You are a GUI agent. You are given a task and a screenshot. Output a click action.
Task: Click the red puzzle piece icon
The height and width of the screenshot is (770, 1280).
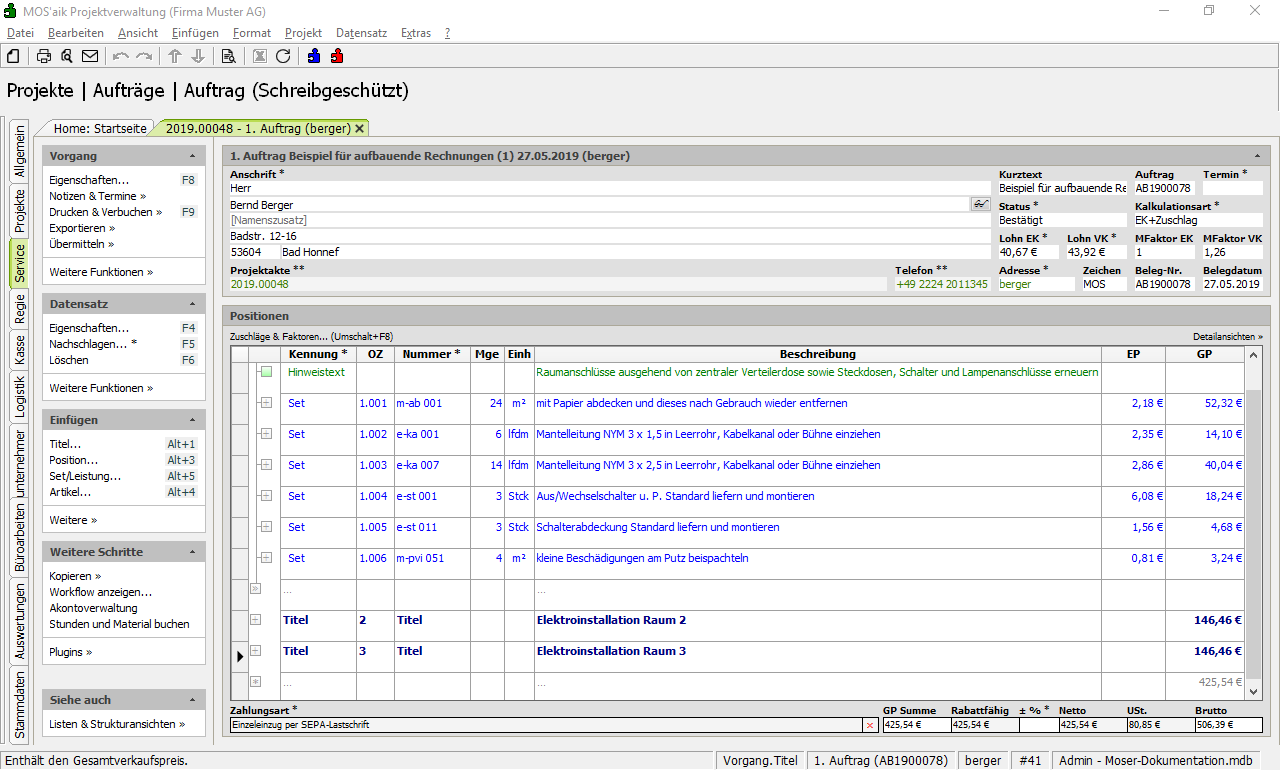click(x=337, y=56)
